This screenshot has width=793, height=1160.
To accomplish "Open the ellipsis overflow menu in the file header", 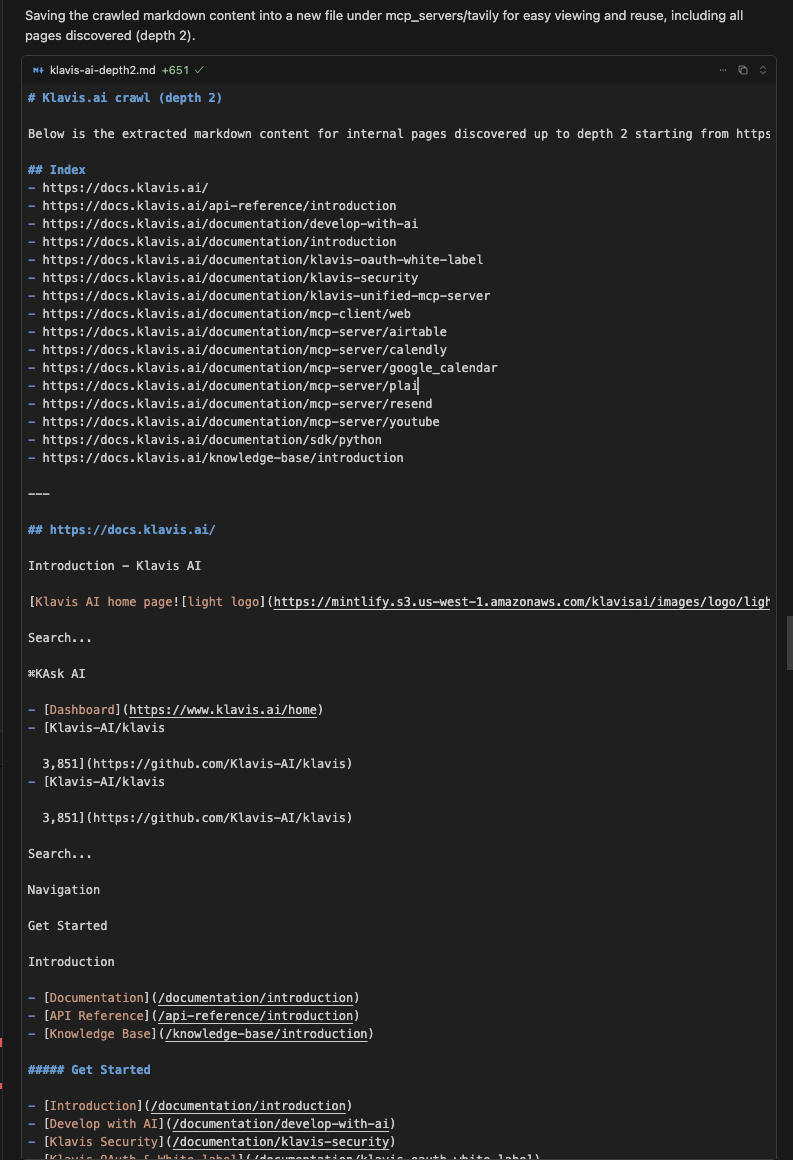I will click(722, 70).
